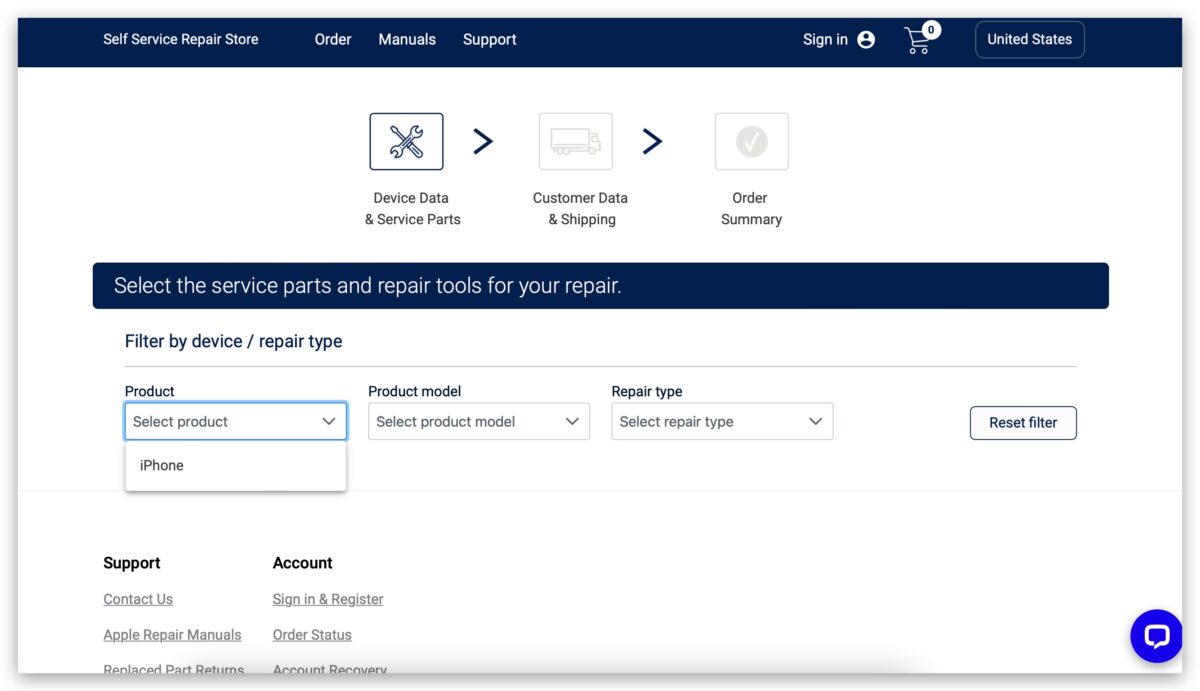Viewport: 1200px width, 691px height.
Task: Click the wrench and screwdriver Device Data icon
Action: tap(406, 141)
